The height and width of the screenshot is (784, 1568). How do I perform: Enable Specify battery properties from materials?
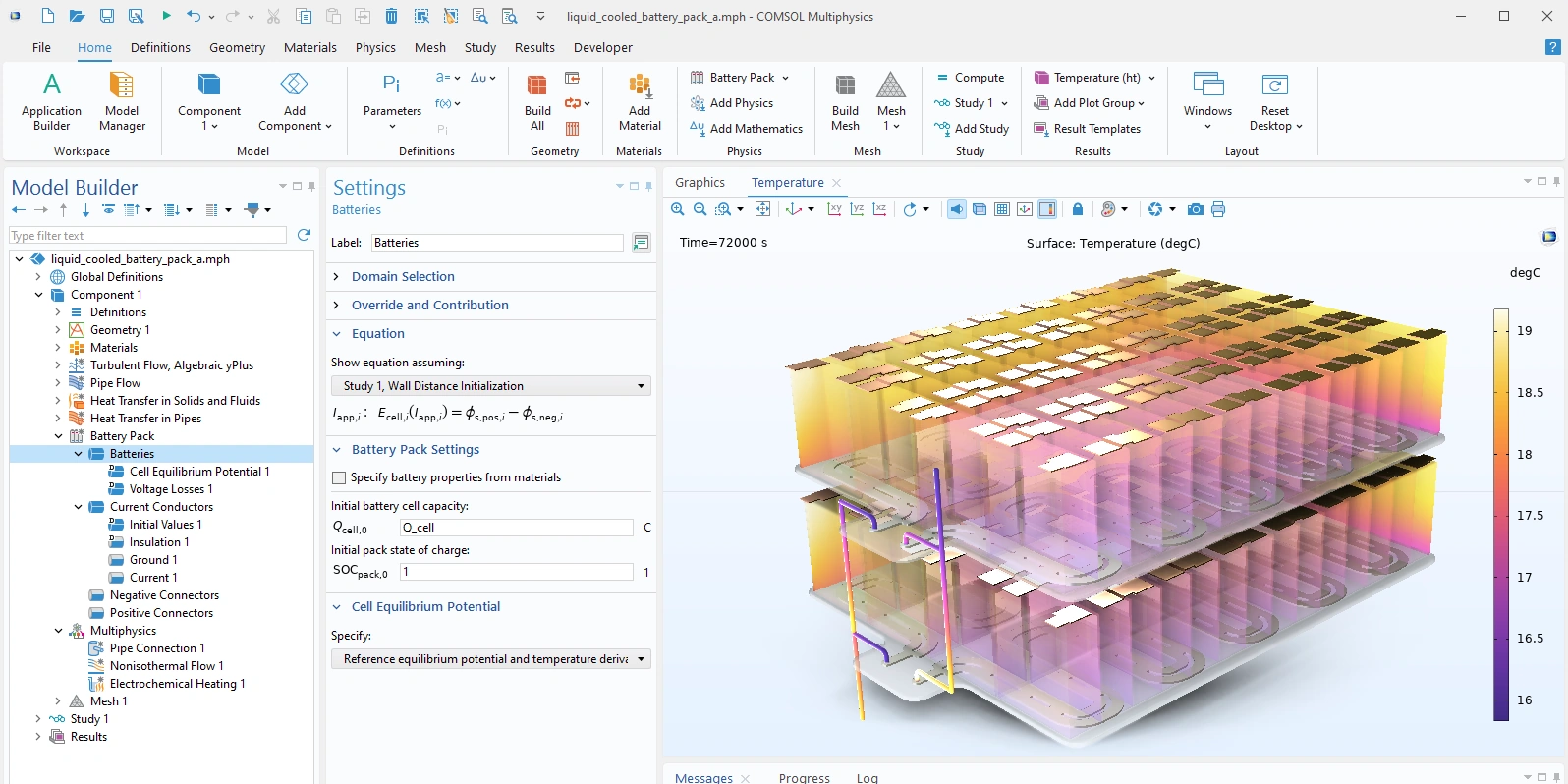point(339,477)
